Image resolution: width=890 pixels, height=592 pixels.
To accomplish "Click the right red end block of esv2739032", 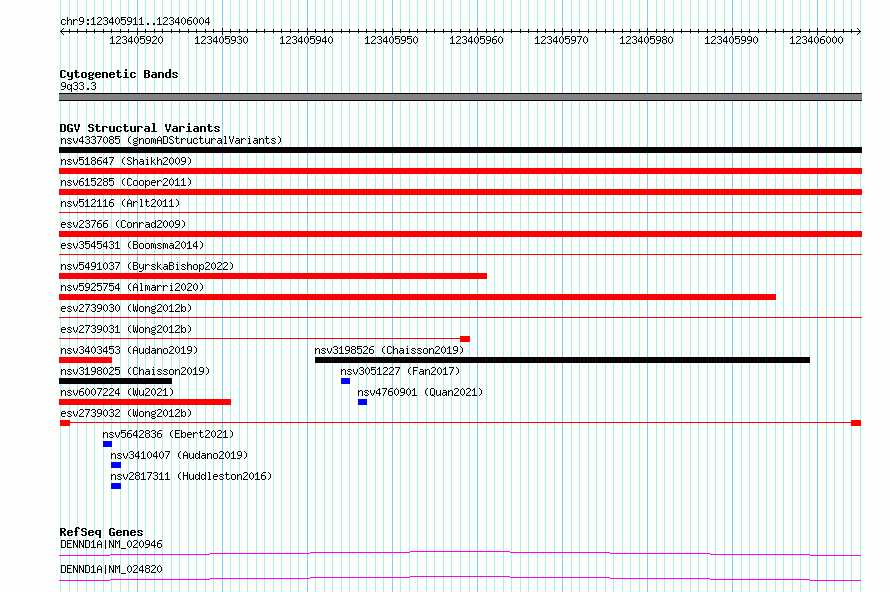I will click(x=856, y=423).
